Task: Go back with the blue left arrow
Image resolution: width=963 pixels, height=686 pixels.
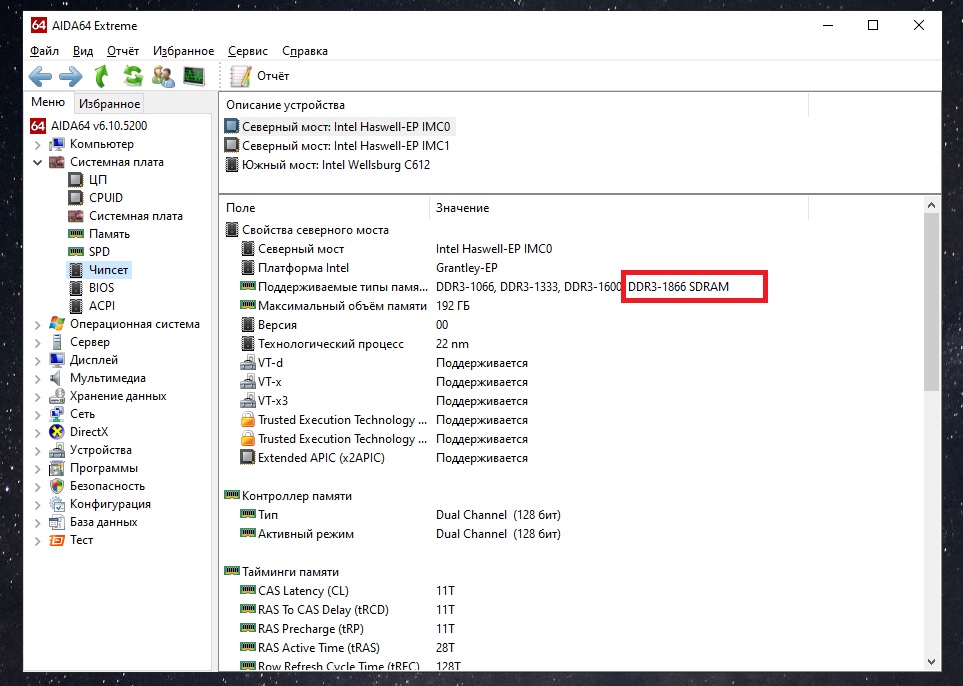Action: [x=41, y=76]
